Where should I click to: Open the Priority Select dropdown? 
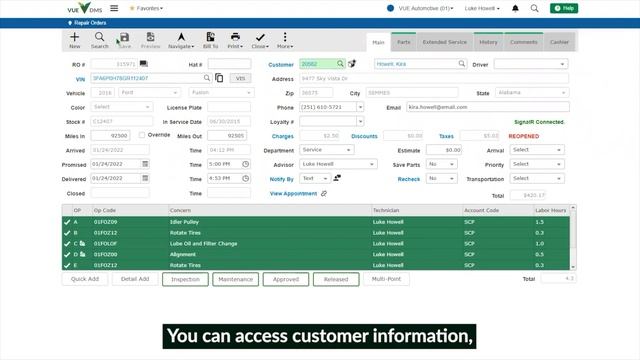(559, 164)
